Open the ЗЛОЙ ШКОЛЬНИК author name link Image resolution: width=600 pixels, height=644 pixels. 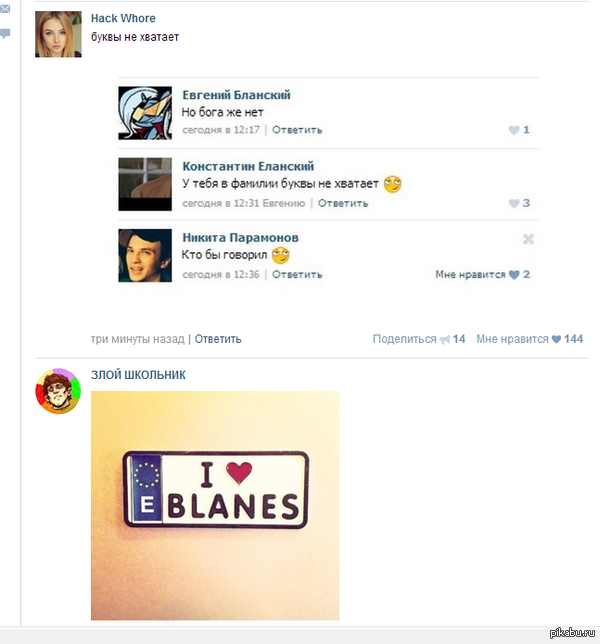pos(138,375)
